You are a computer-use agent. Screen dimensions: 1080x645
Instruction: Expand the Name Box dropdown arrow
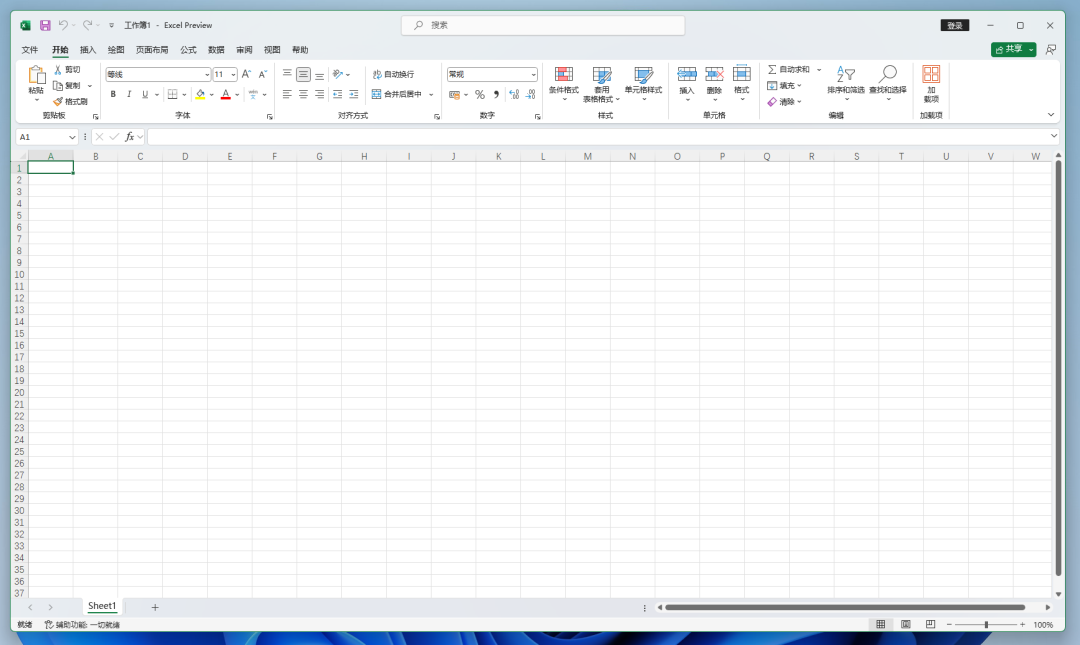click(x=72, y=137)
